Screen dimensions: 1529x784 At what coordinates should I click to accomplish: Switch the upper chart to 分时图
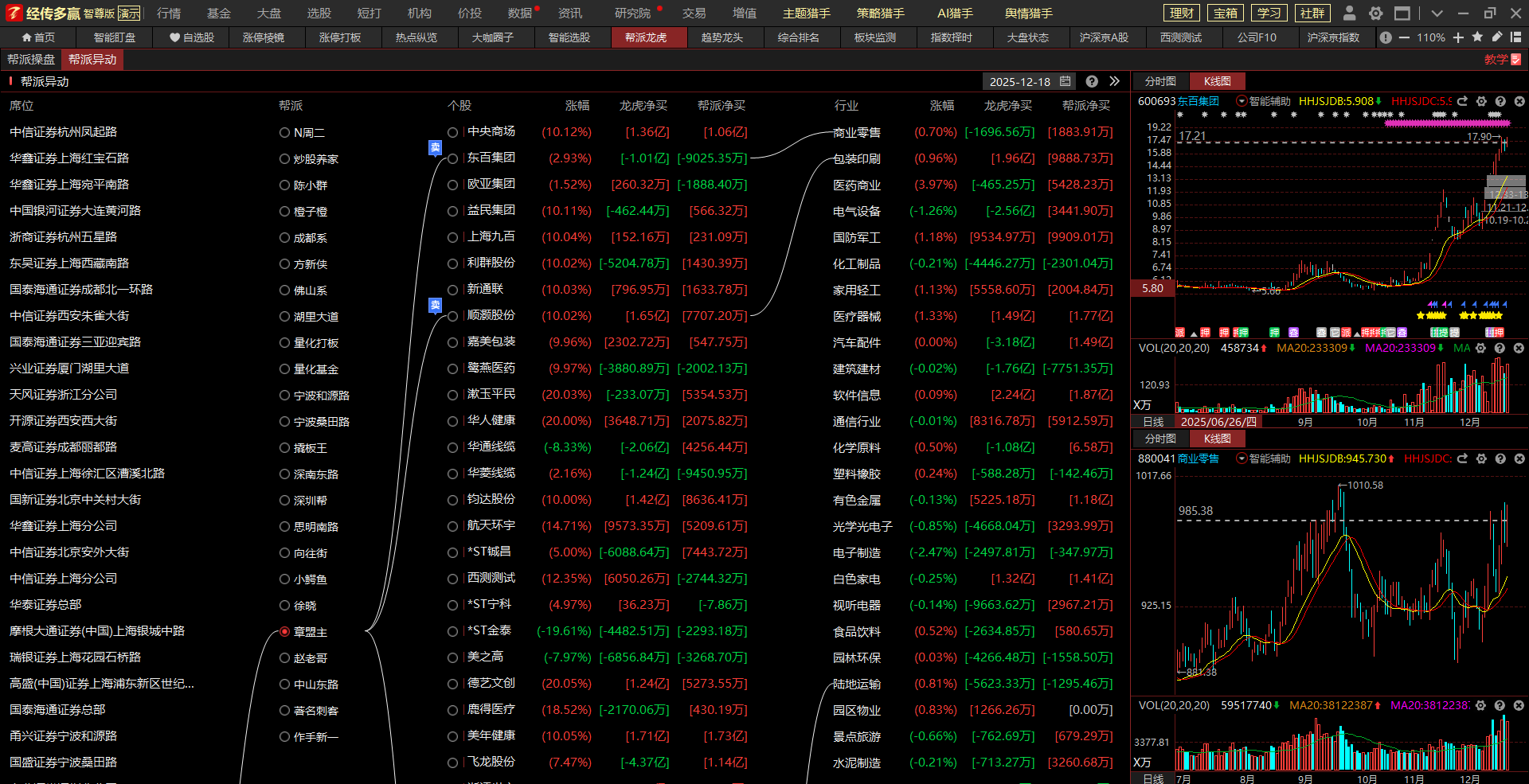click(1159, 81)
